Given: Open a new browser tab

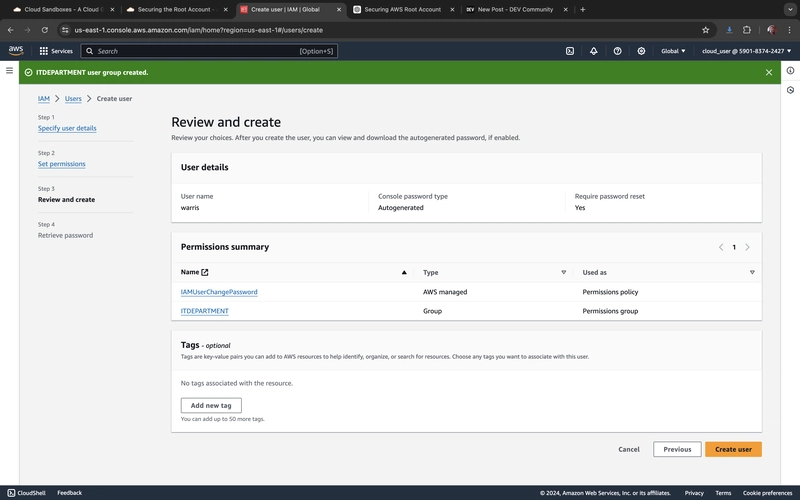Looking at the screenshot, I should click(x=583, y=9).
